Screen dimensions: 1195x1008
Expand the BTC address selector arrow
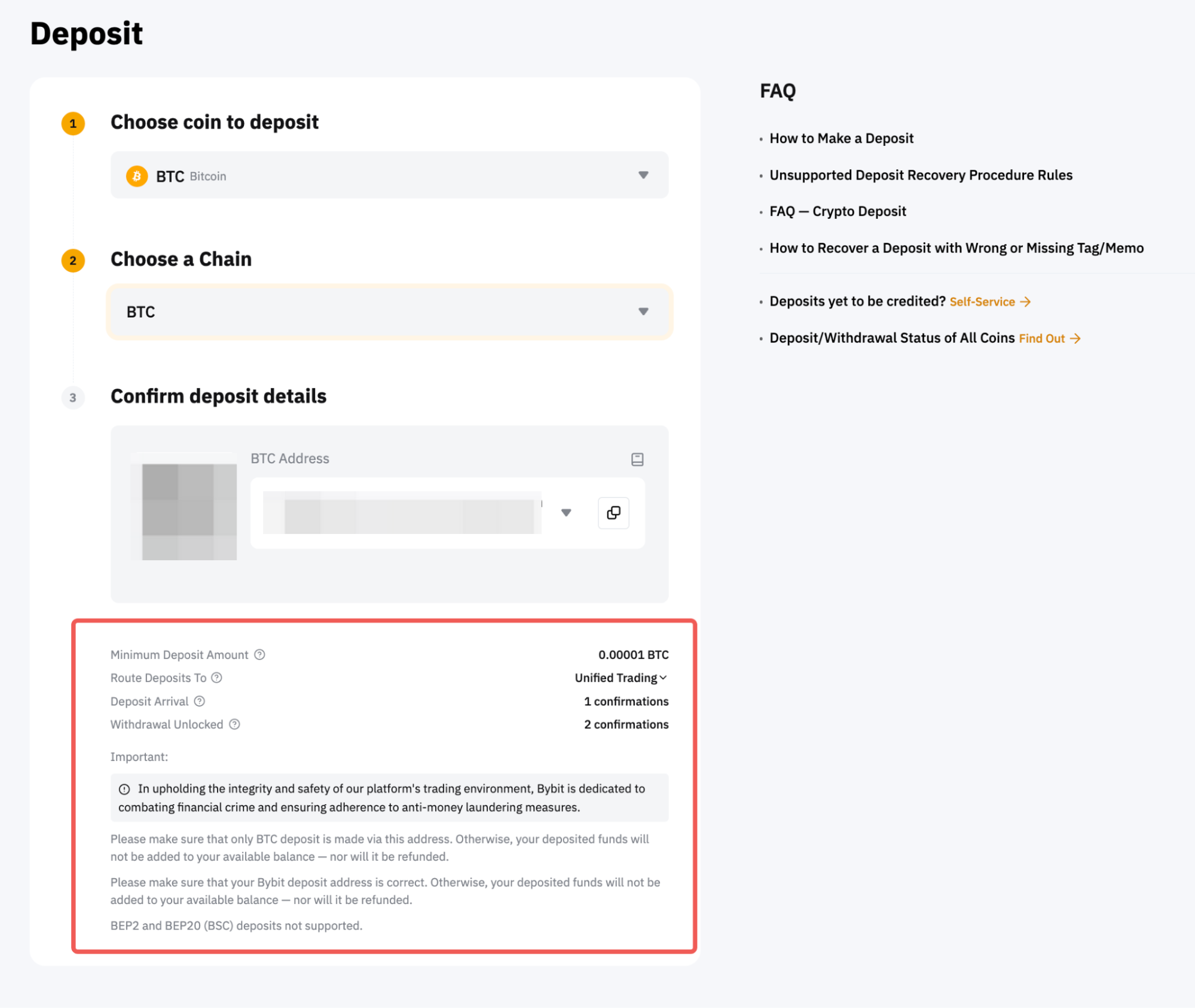pyautogui.click(x=566, y=513)
